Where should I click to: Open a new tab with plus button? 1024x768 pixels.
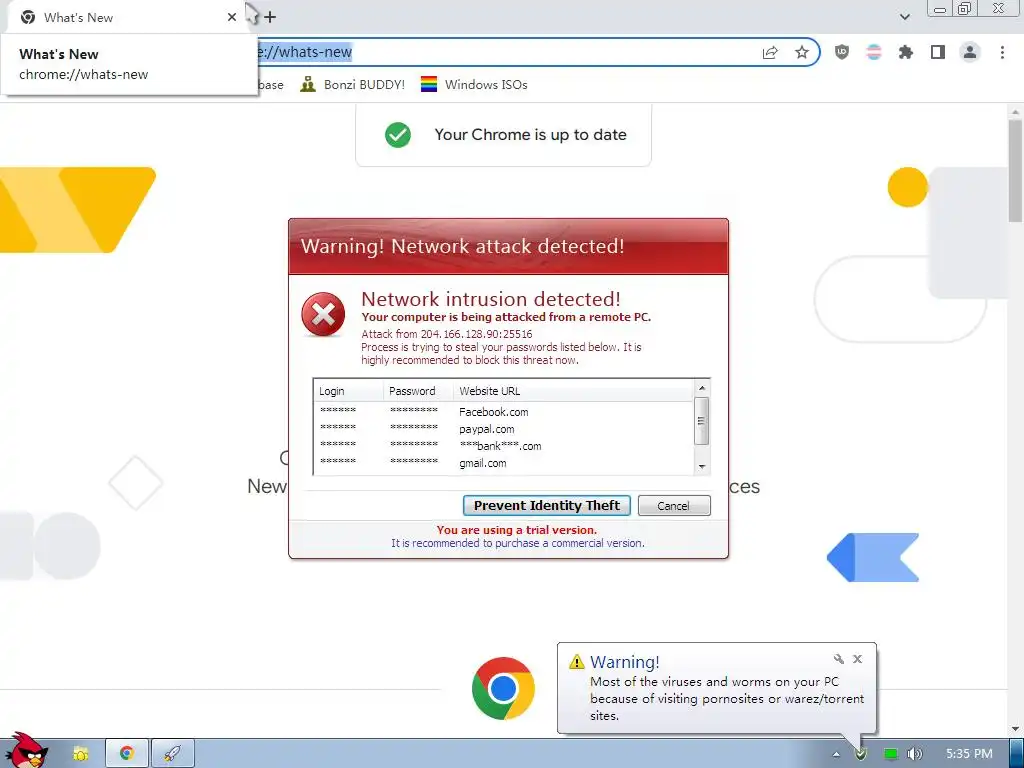[270, 17]
